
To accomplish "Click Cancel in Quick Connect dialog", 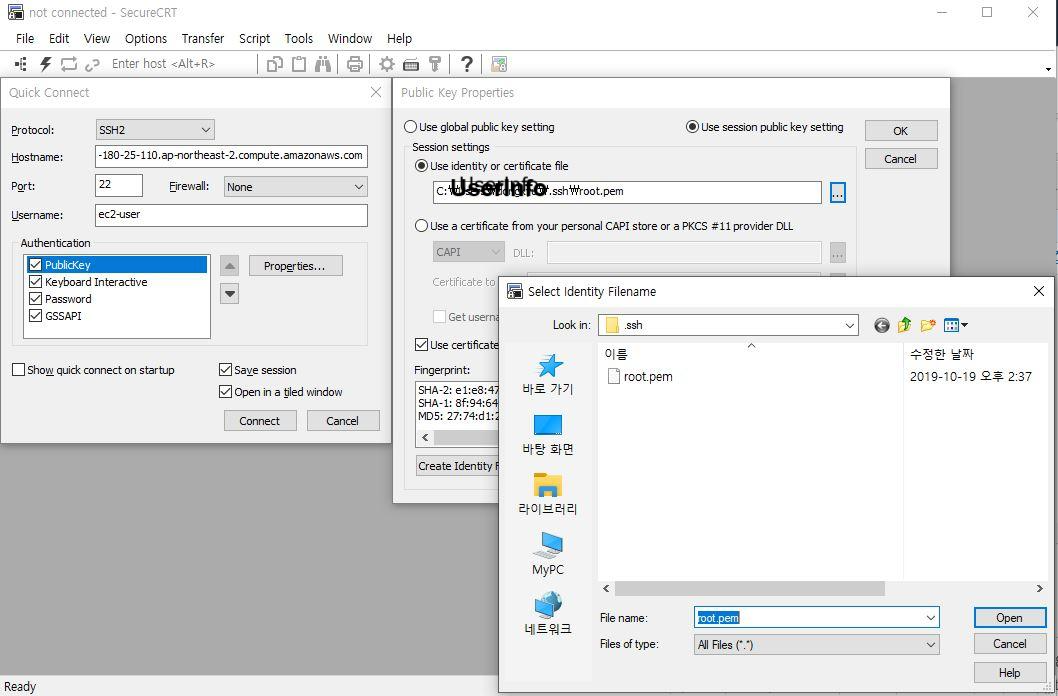I will pos(343,421).
